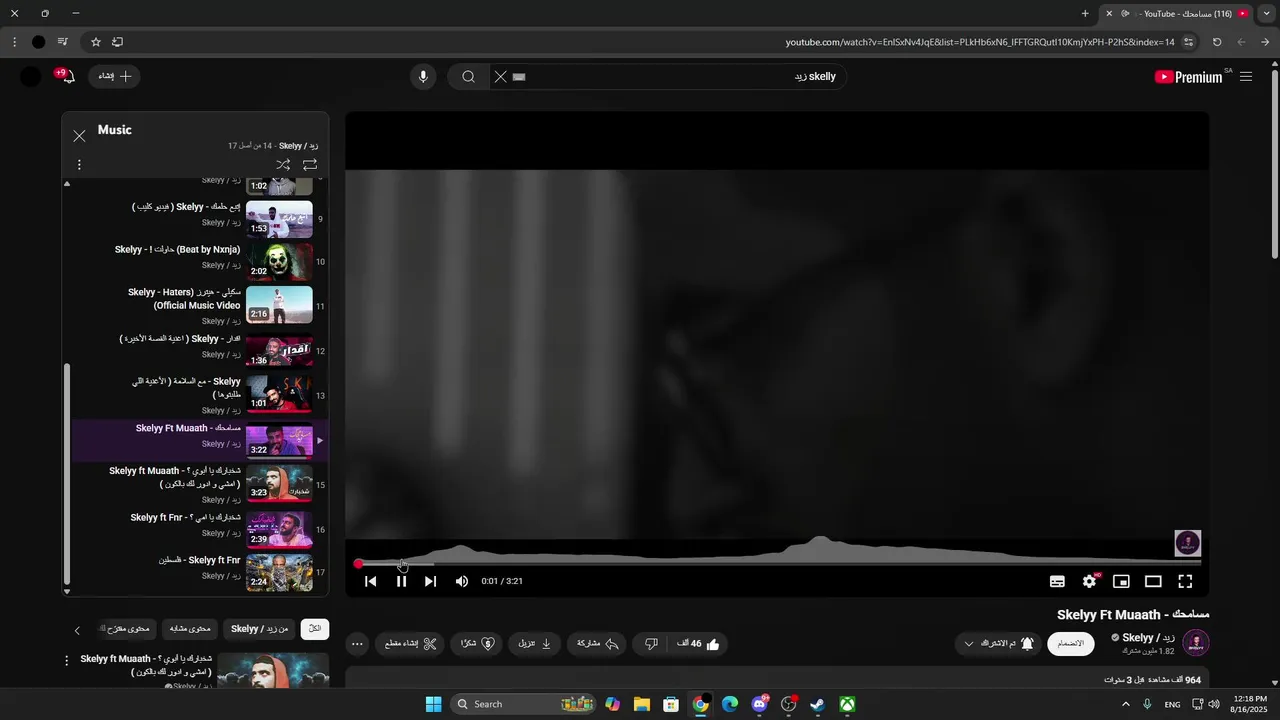Enter full screen mode
Viewport: 1280px width, 720px height.
(x=1185, y=581)
